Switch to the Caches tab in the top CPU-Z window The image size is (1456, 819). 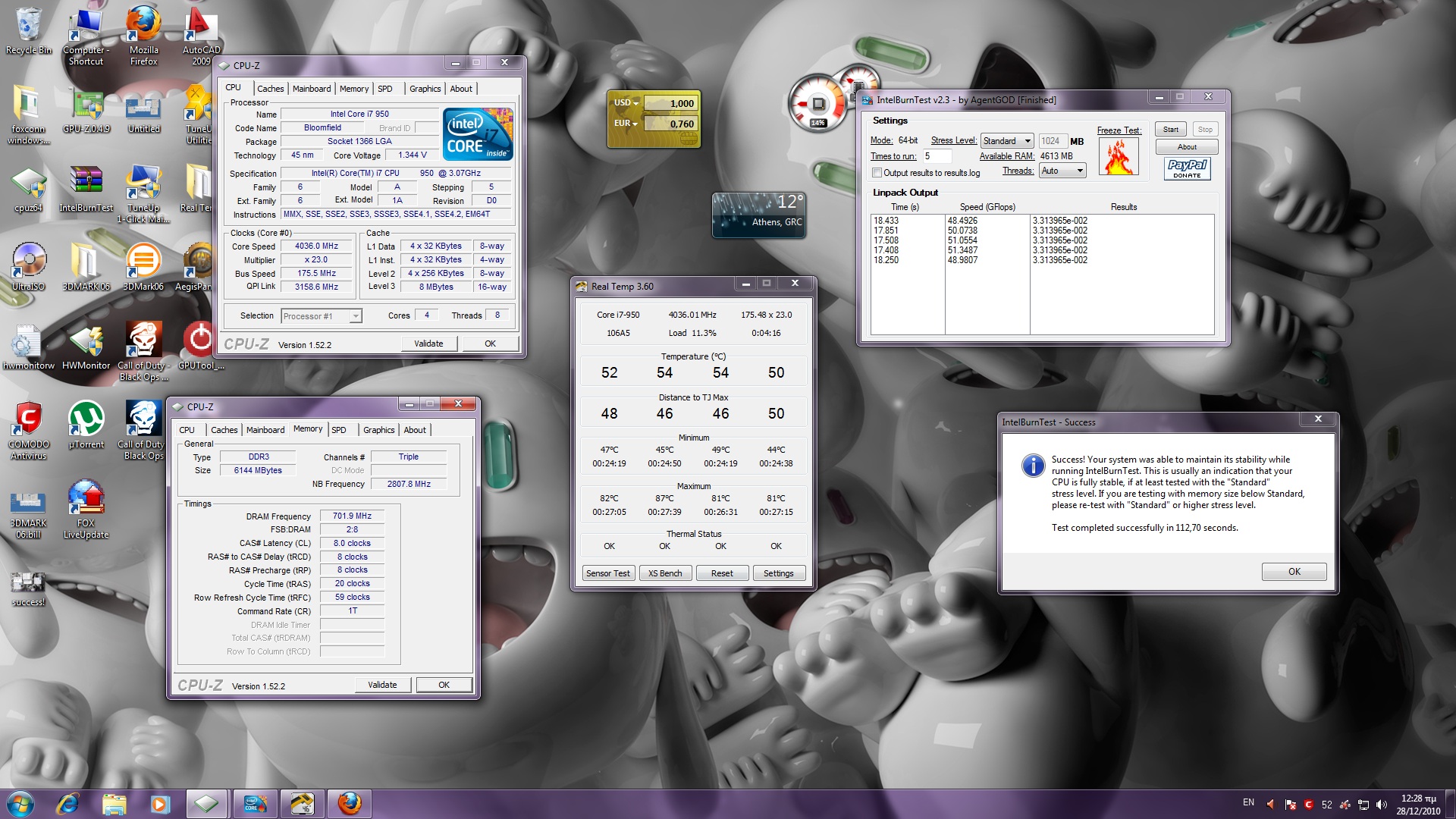(x=270, y=89)
